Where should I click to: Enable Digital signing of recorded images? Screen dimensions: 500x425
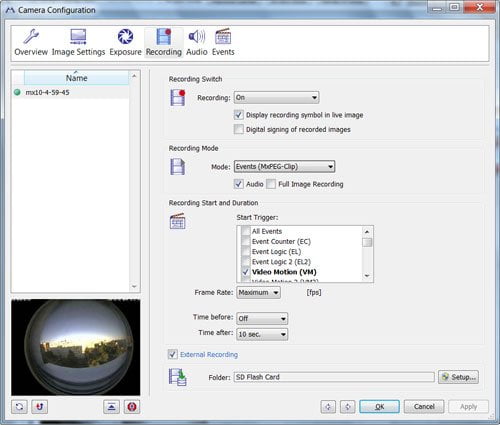(x=239, y=129)
